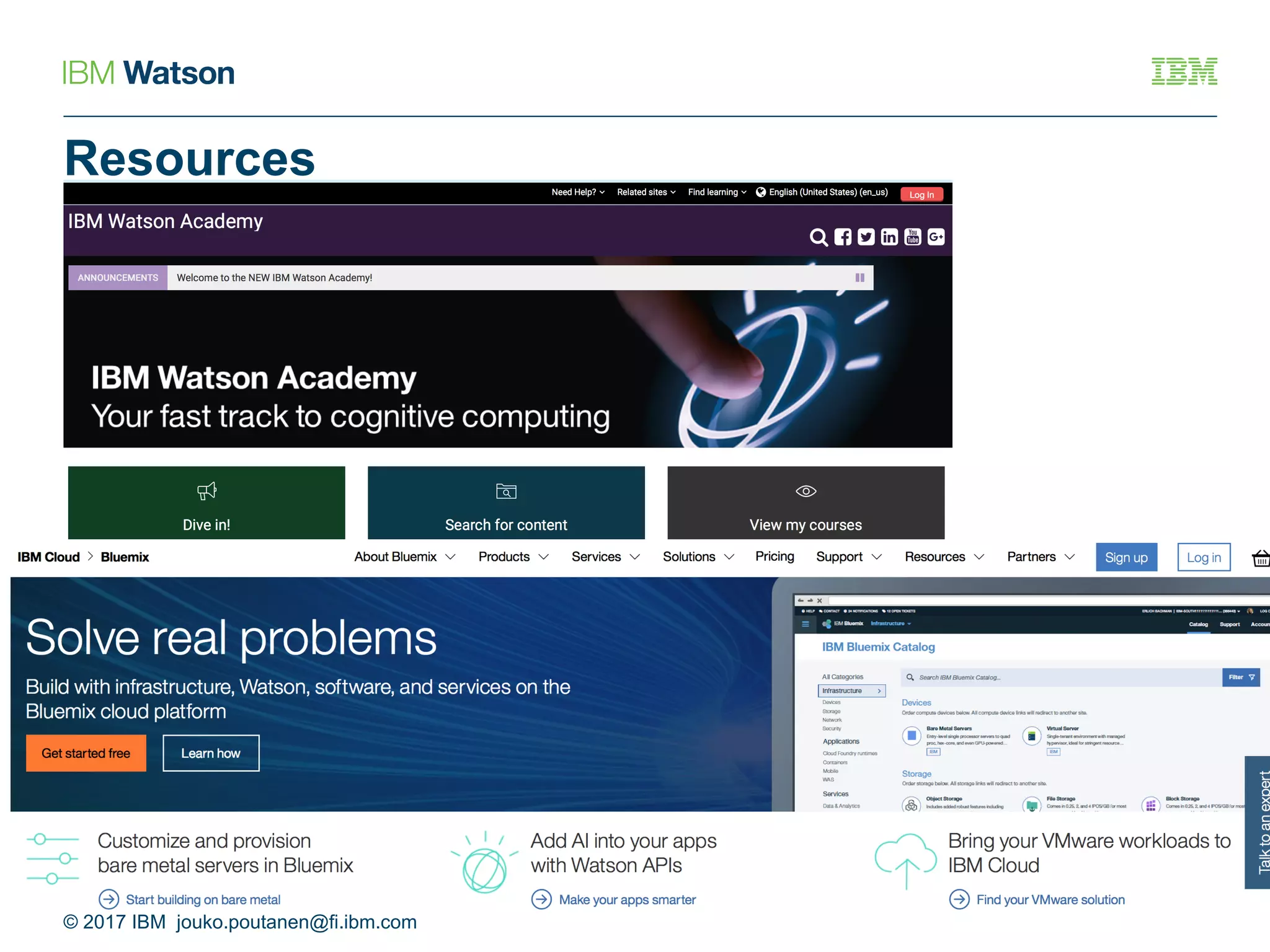Click the email jouko.poutanen@fi.ibm.com
Image resolution: width=1270 pixels, height=952 pixels.
pyautogui.click(x=296, y=922)
